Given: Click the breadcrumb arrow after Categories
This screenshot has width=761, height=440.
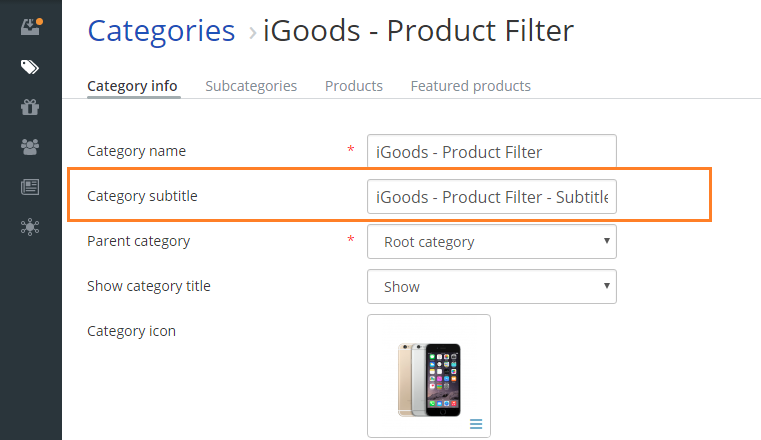Looking at the screenshot, I should [252, 33].
